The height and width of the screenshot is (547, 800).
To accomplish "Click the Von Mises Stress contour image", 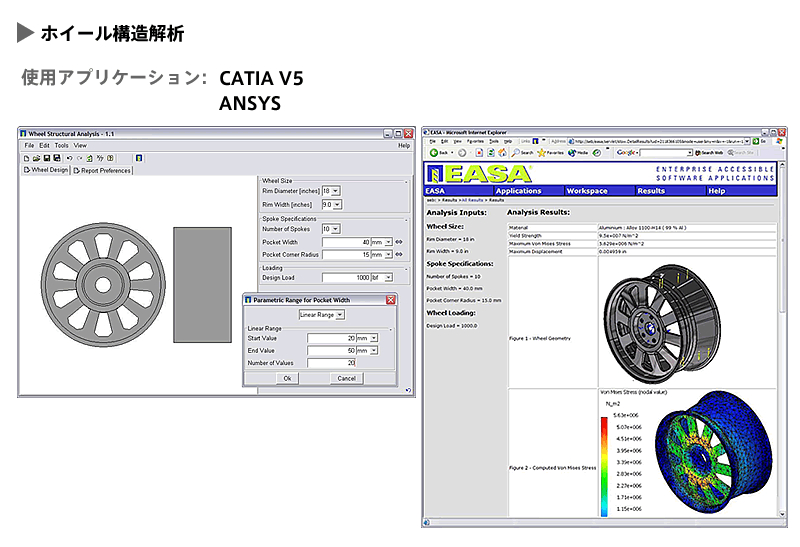I will click(x=713, y=453).
